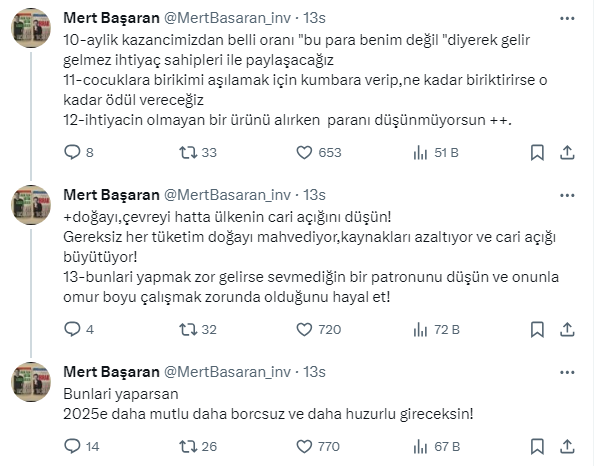Reply to the tweet with 4 replies
This screenshot has width=613, height=466.
tap(71, 328)
